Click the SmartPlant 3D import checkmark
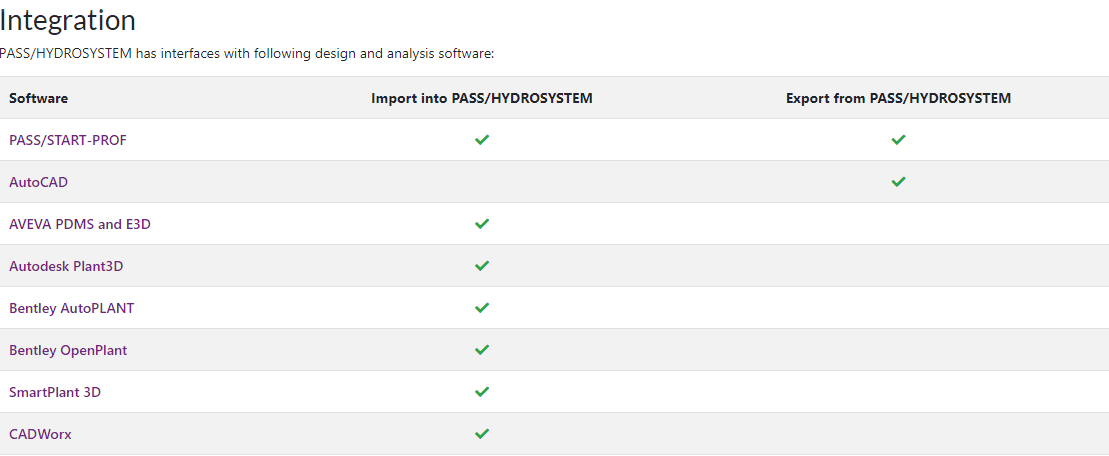The width and height of the screenshot is (1109, 456). pos(482,392)
